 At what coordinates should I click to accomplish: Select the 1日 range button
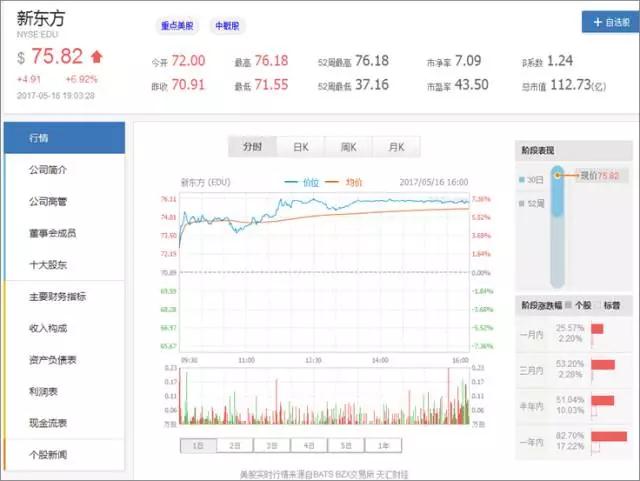tap(198, 445)
